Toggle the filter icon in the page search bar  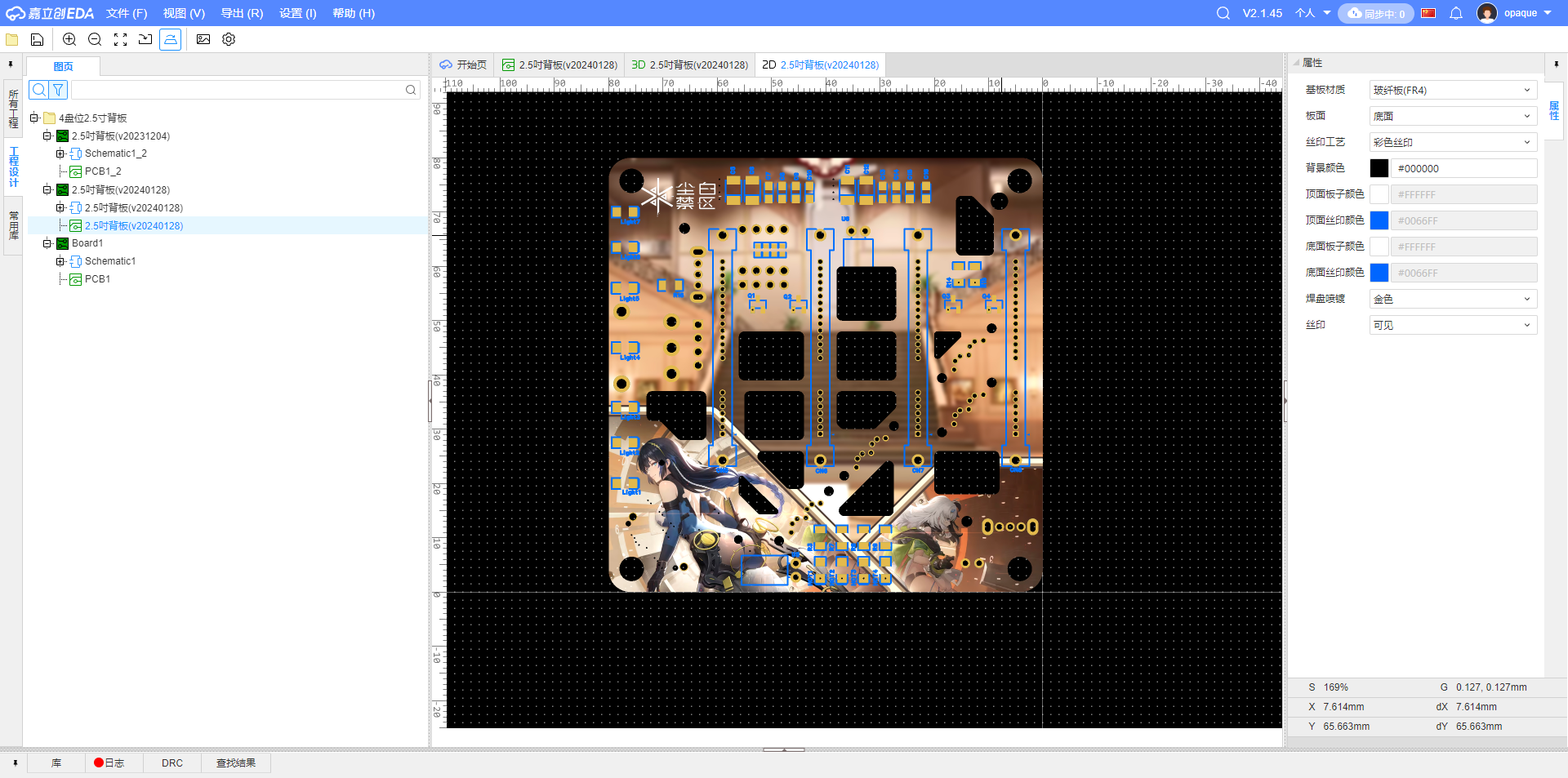pos(57,90)
